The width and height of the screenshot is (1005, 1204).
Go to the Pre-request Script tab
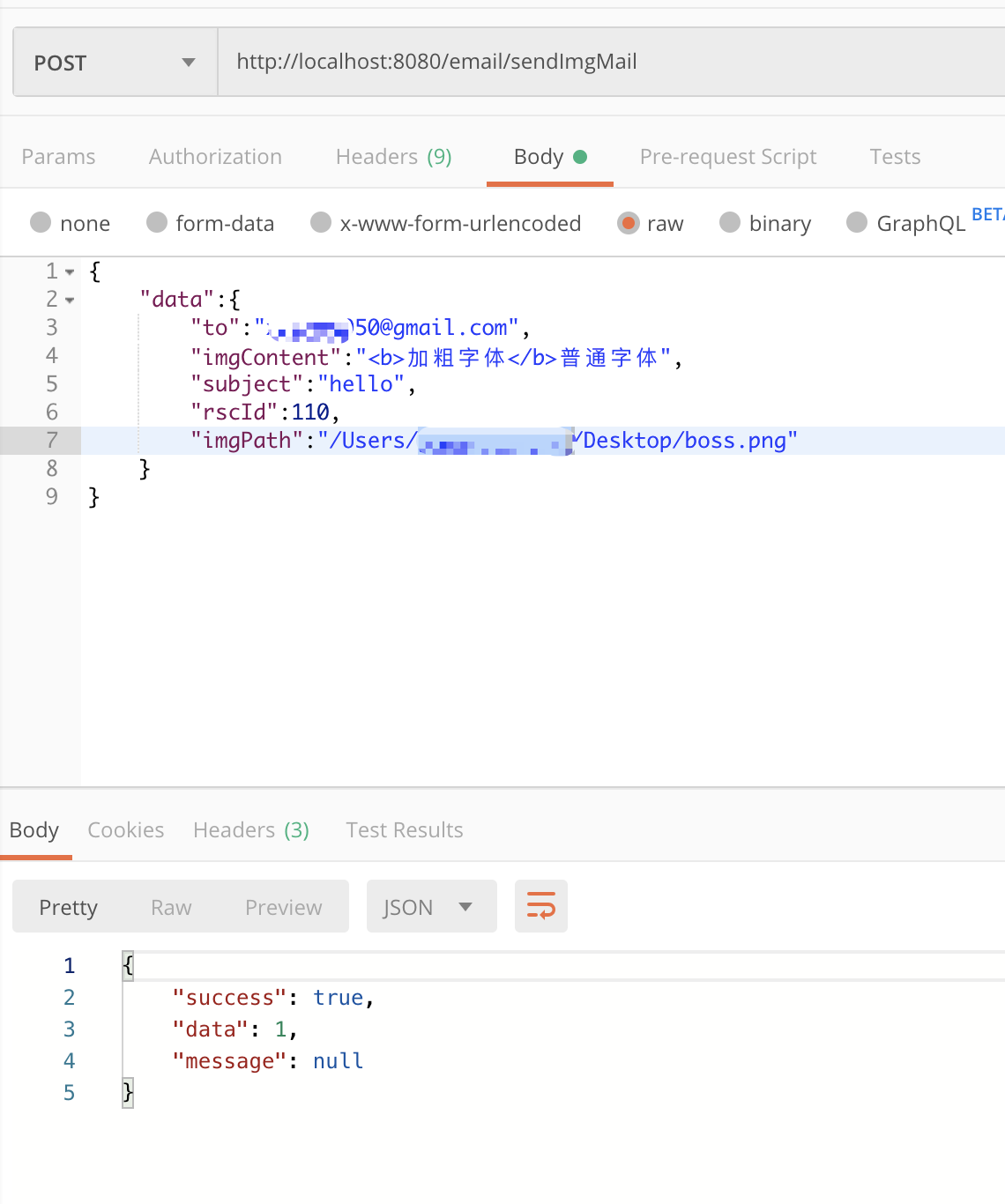pos(728,157)
